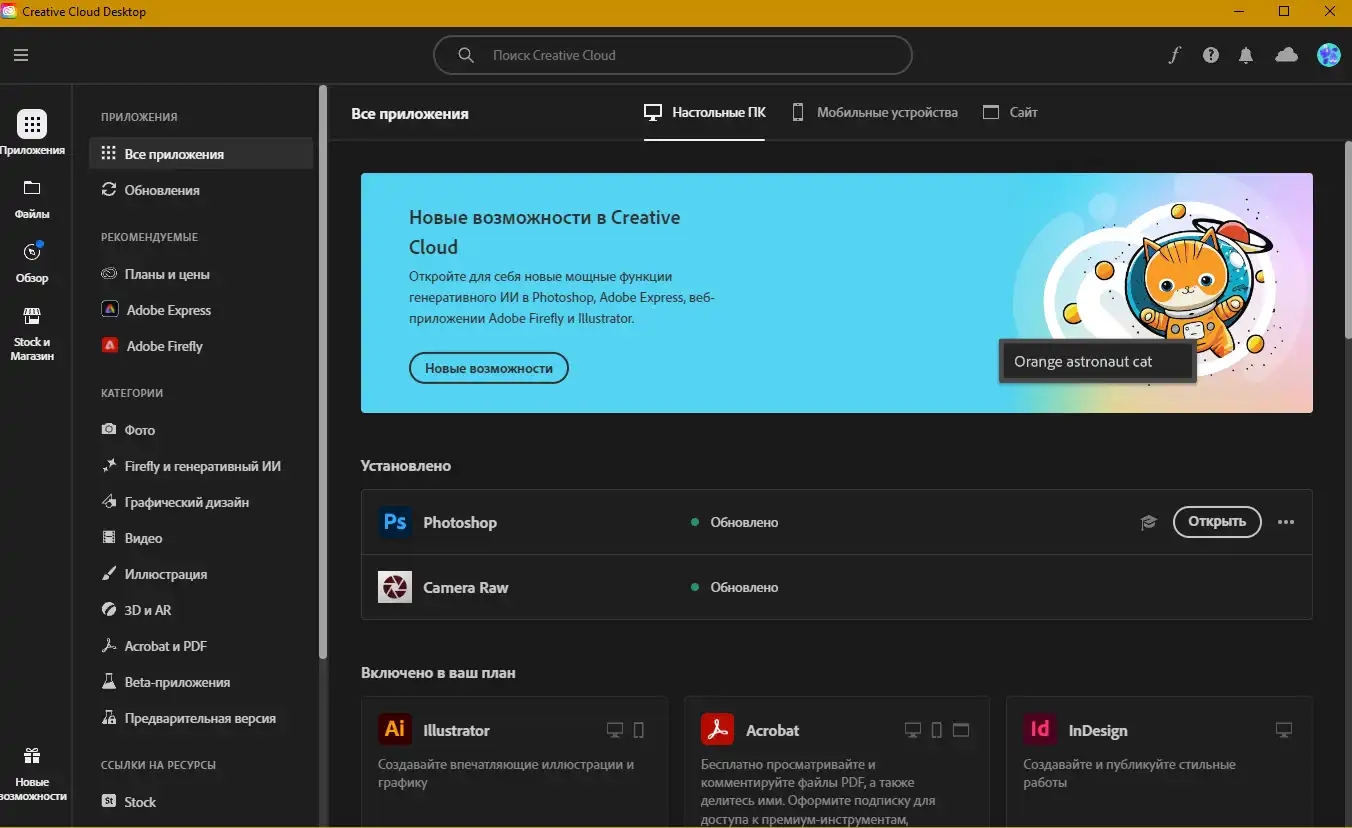Click the InDesign Id icon
This screenshot has height=828, width=1352.
(x=1040, y=730)
